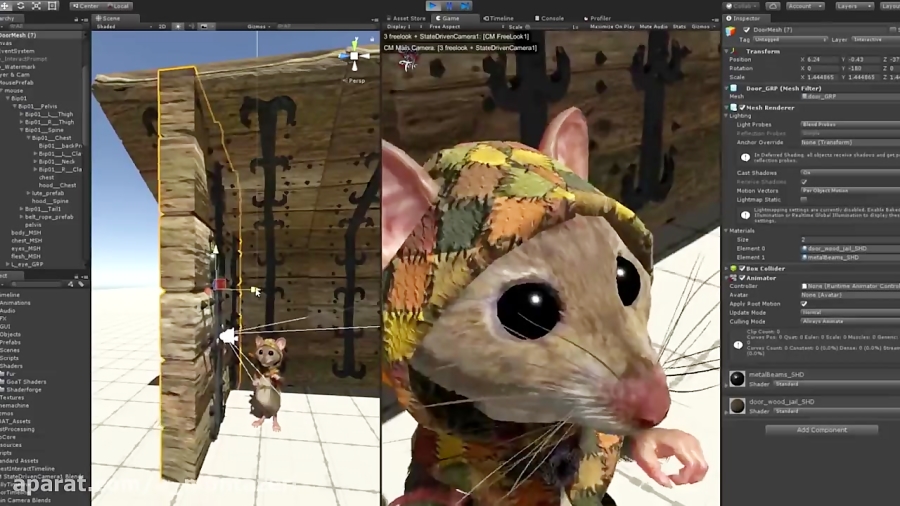Click the metalBeams_SHD material preview sphere

coord(737,378)
